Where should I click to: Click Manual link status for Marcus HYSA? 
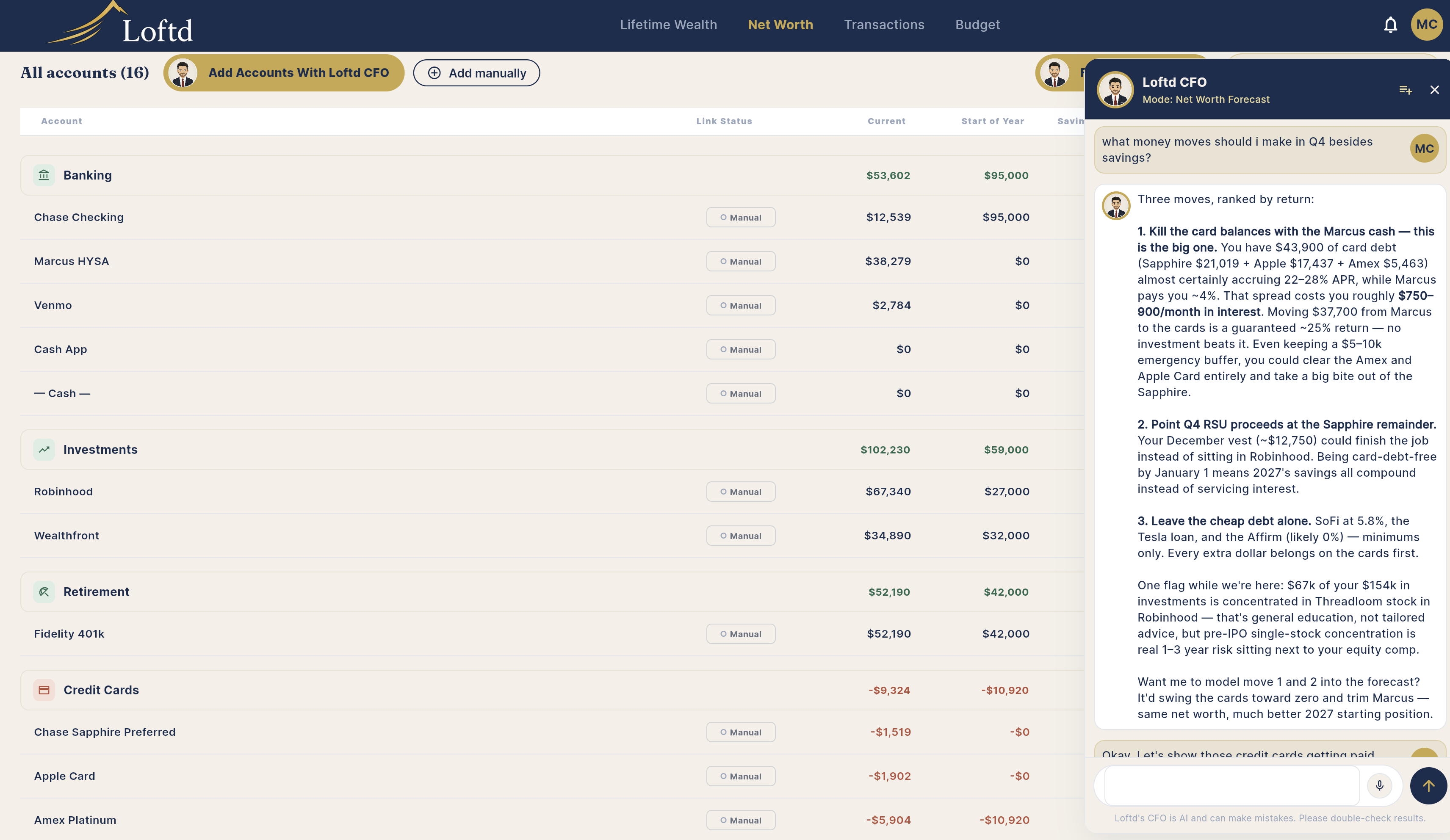(x=741, y=261)
